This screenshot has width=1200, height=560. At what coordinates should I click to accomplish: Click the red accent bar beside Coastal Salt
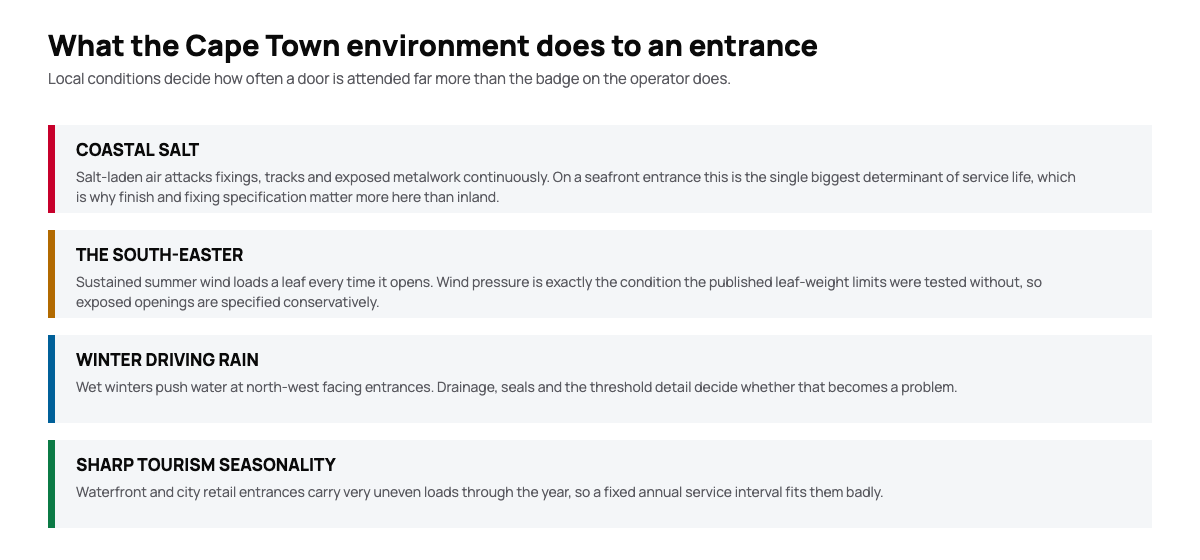pyautogui.click(x=51, y=169)
